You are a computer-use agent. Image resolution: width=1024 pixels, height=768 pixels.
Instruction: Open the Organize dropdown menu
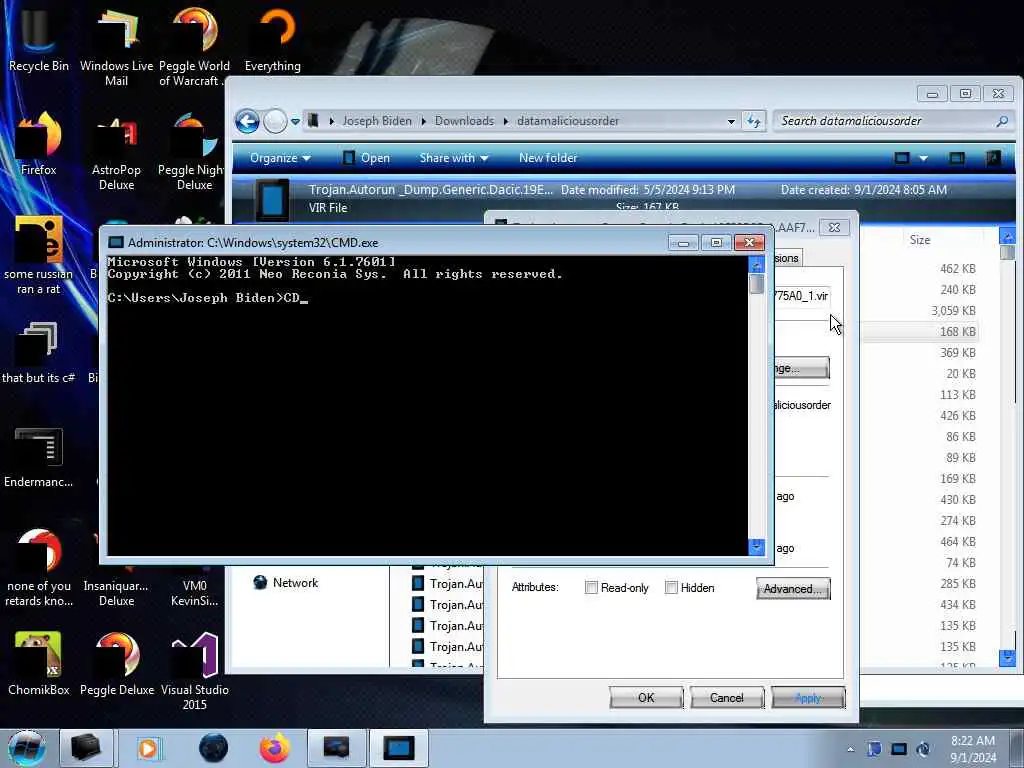click(x=280, y=158)
